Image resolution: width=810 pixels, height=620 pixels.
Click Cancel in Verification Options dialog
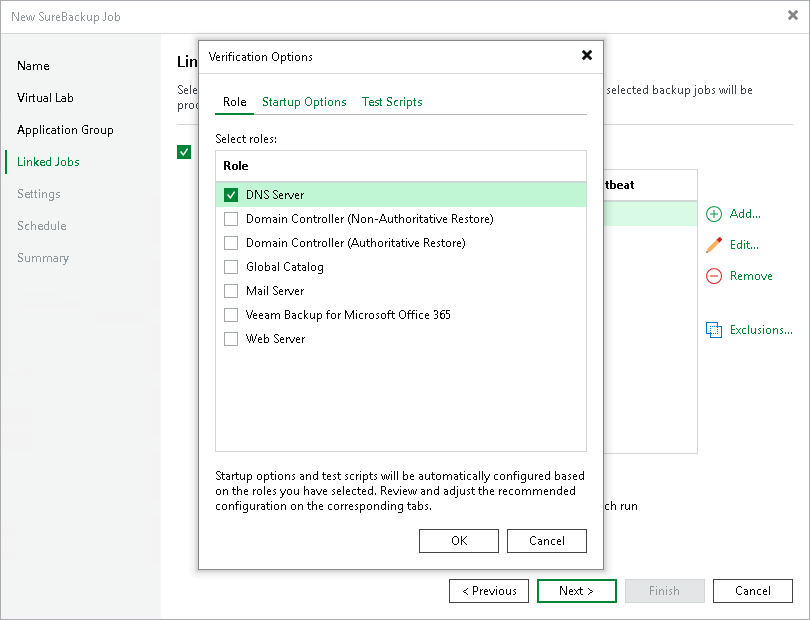click(x=547, y=541)
